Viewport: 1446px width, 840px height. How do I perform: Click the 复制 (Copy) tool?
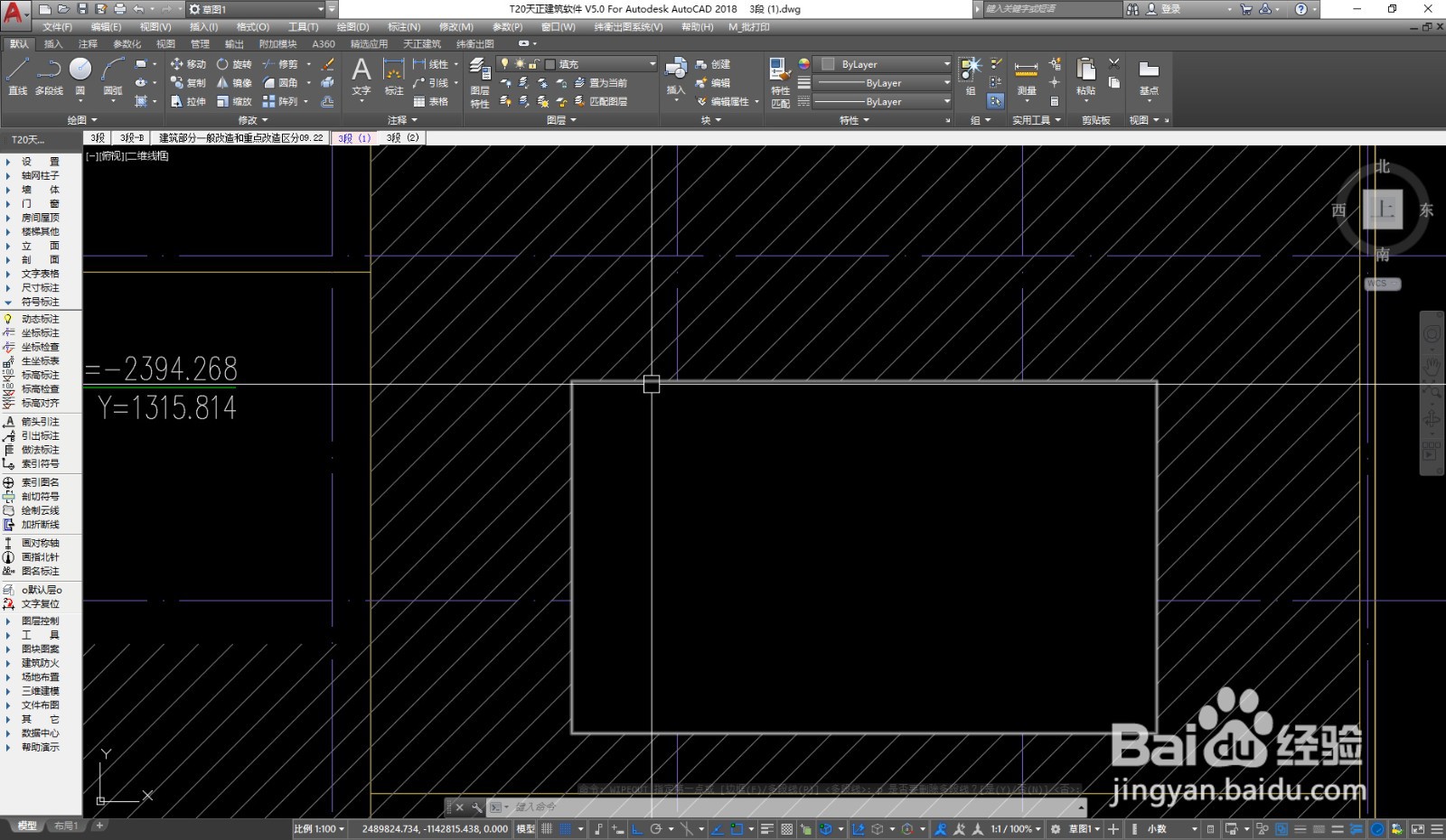(x=188, y=83)
